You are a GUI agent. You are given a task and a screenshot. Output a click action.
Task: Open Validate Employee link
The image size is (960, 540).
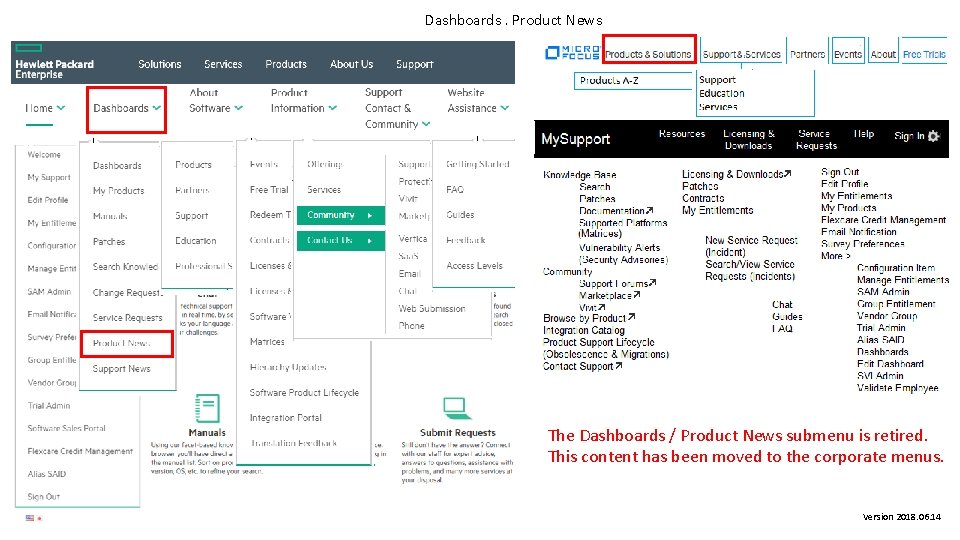(x=898, y=388)
